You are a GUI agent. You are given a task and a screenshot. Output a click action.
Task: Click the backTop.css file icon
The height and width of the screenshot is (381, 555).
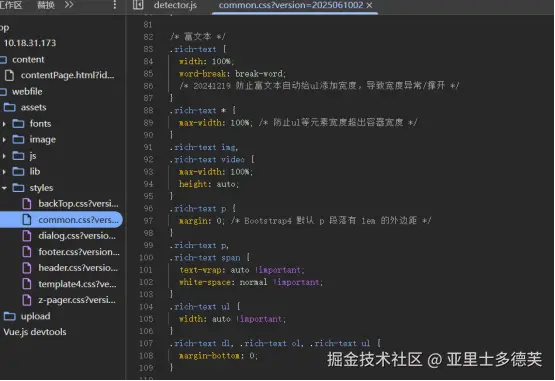27,204
